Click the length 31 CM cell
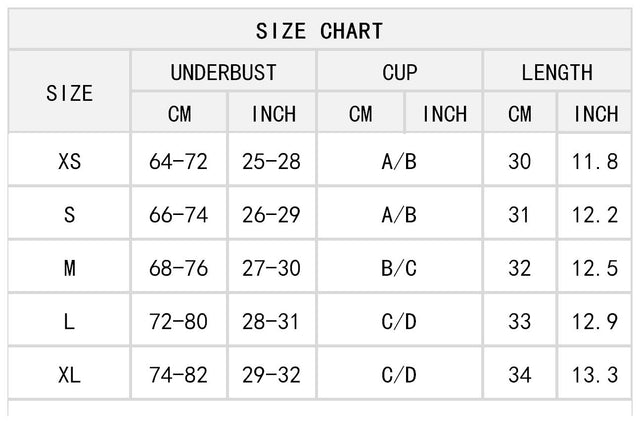The height and width of the screenshot is (423, 640). pos(520,215)
